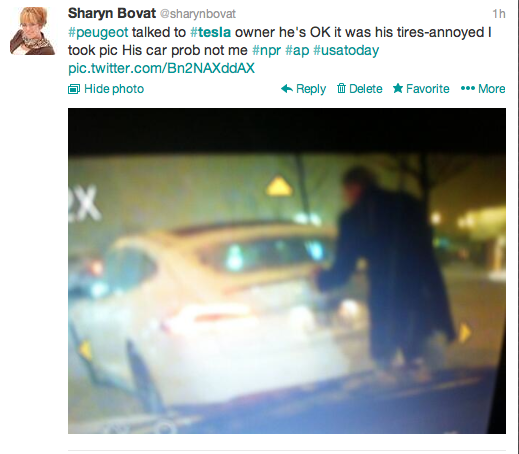Image resolution: width=519 pixels, height=454 pixels.
Task: Open the Sharyn Bovat name link
Action: (x=112, y=13)
